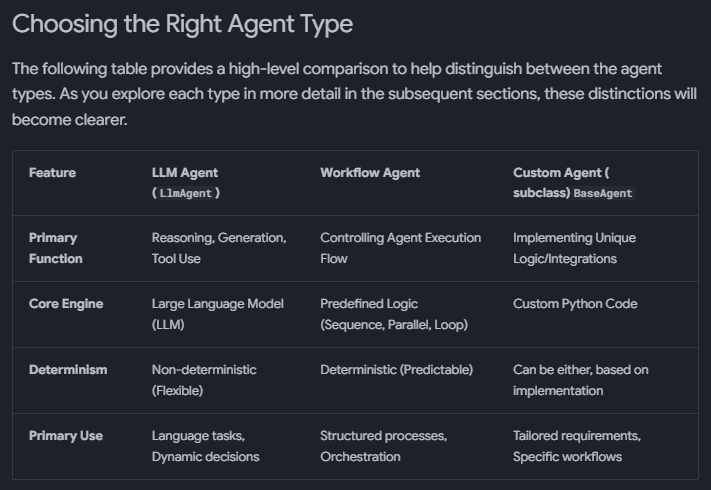Click the Feature column header
Screen dimensions: 711x490
tap(52, 173)
